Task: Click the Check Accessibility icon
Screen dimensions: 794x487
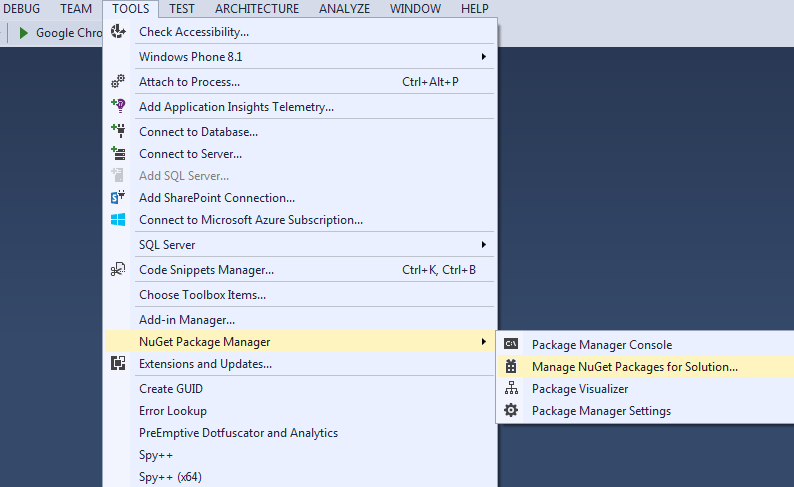Action: pos(118,31)
